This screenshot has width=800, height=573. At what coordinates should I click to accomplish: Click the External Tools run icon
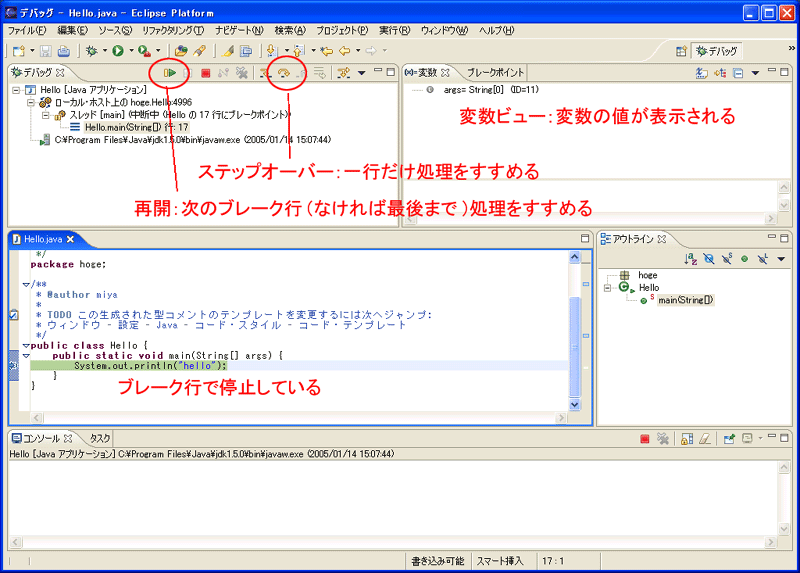pos(144,51)
